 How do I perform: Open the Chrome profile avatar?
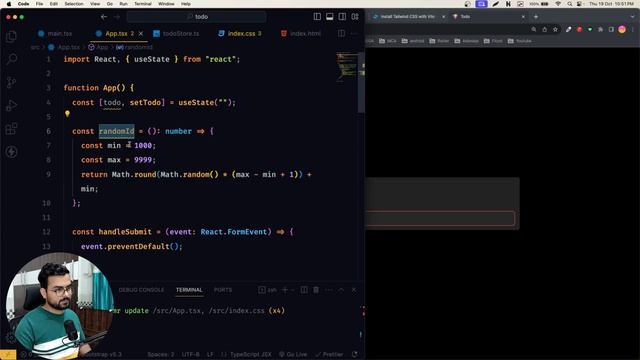(x=622, y=29)
